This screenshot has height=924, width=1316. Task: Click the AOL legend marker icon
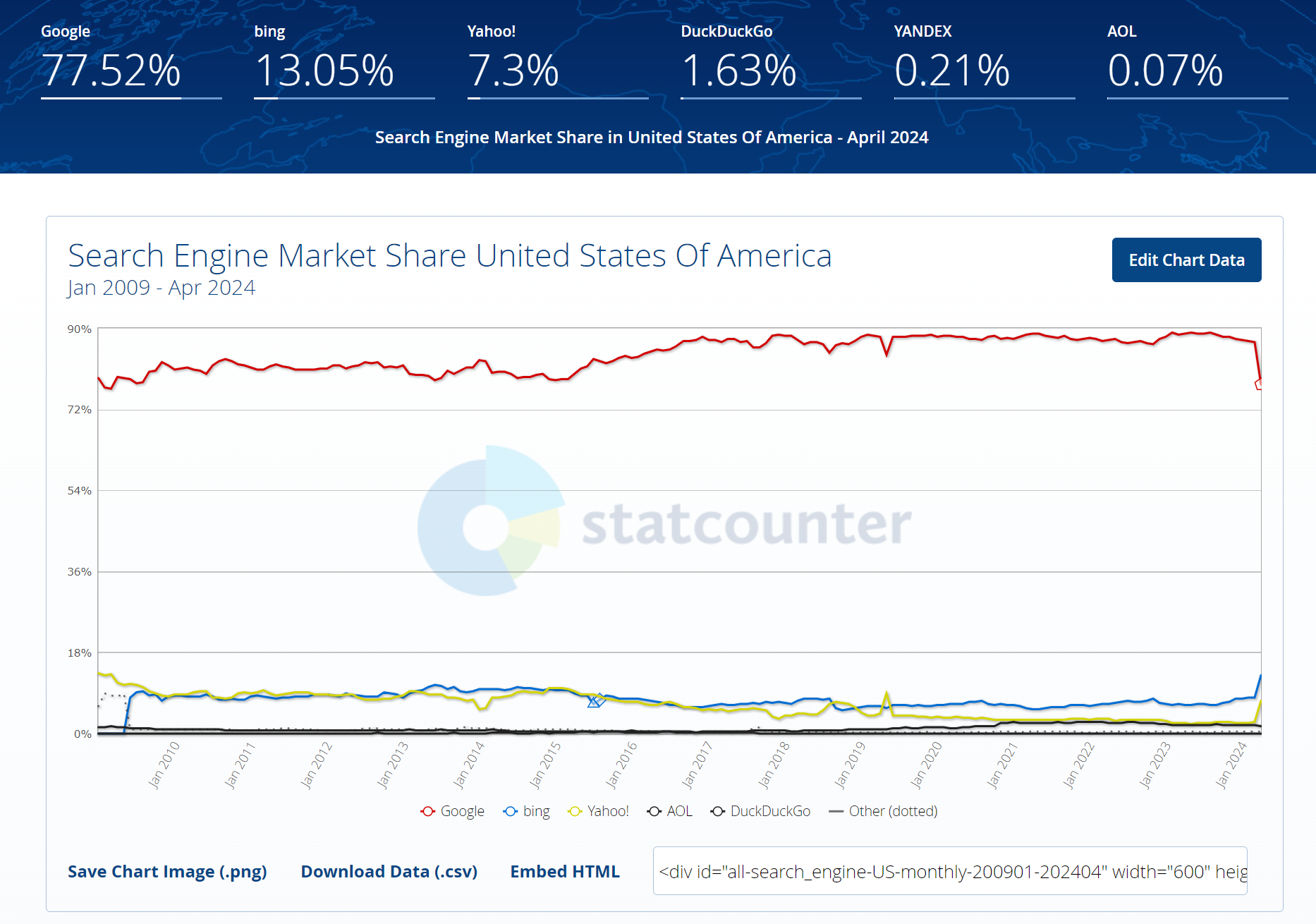coord(654,811)
